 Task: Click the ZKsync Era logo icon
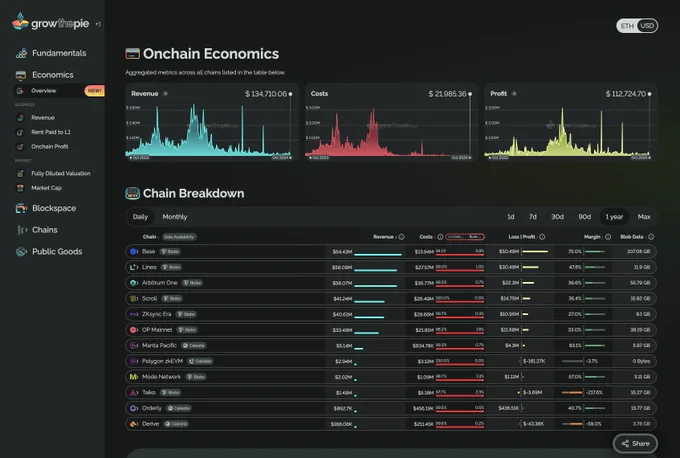click(x=134, y=314)
